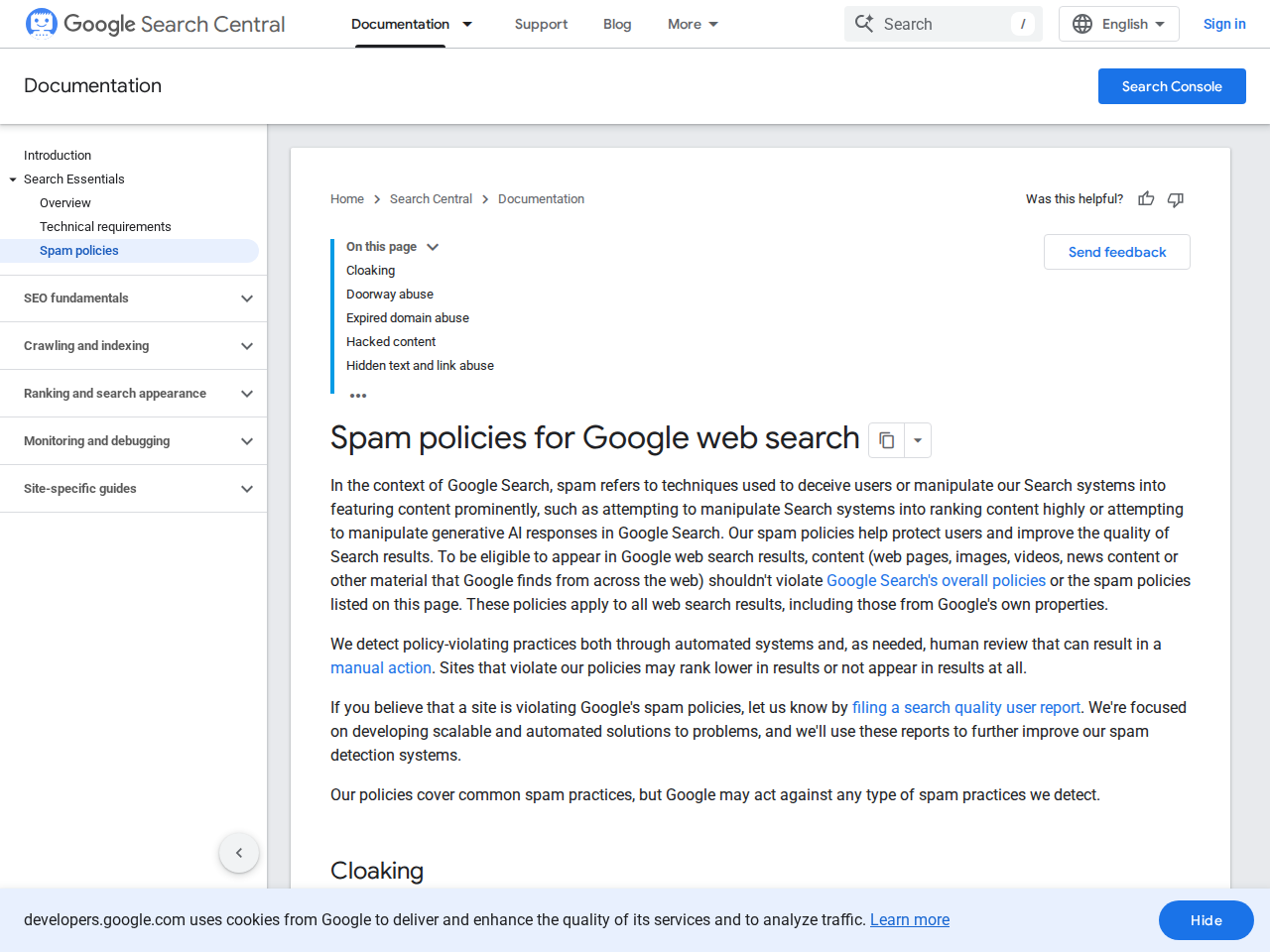This screenshot has height=952, width=1270.
Task: Jump to Hidden text and link abuse
Action: (420, 366)
